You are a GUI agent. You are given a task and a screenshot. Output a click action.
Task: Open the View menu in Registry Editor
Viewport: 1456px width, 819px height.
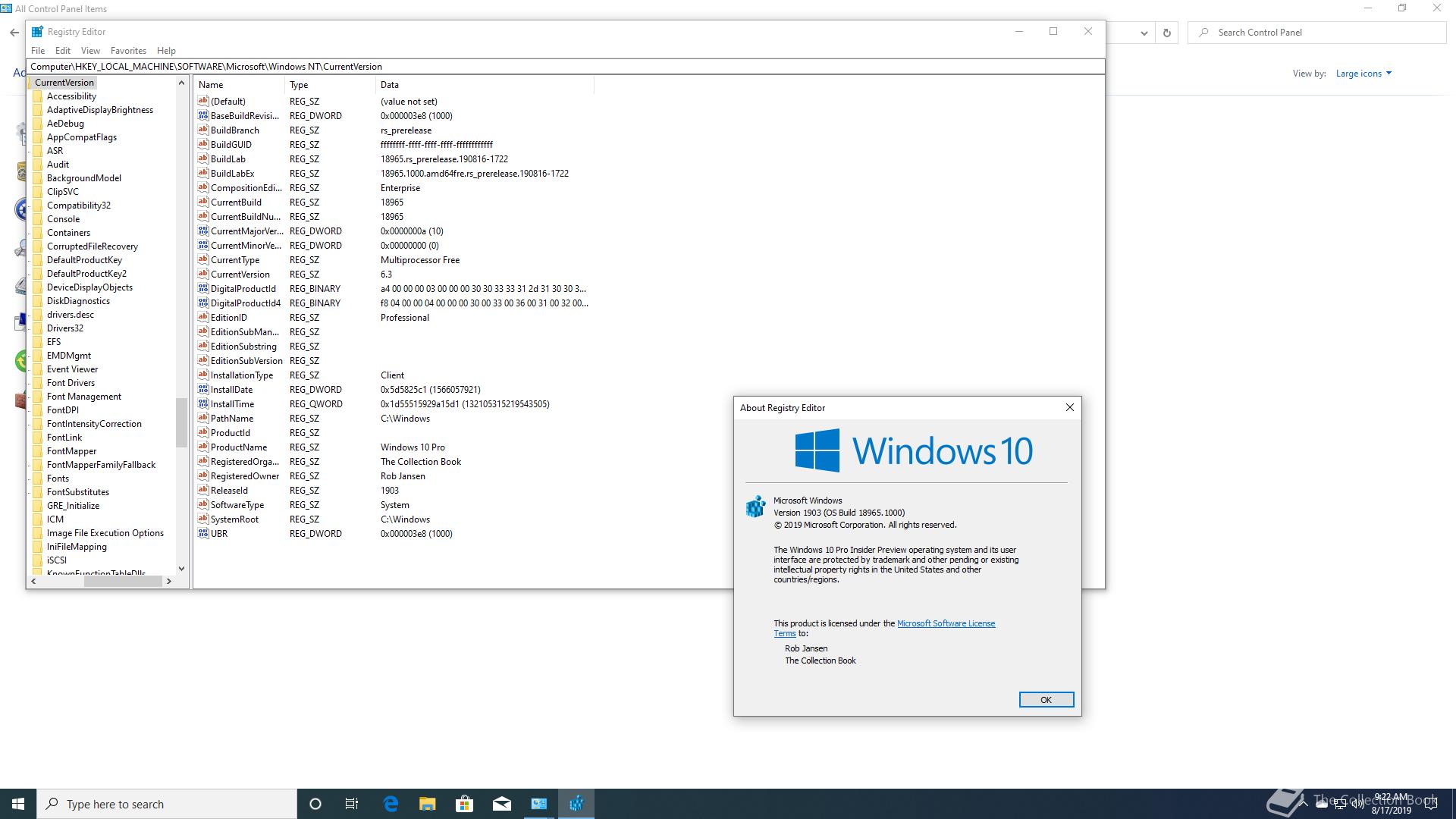pos(90,51)
